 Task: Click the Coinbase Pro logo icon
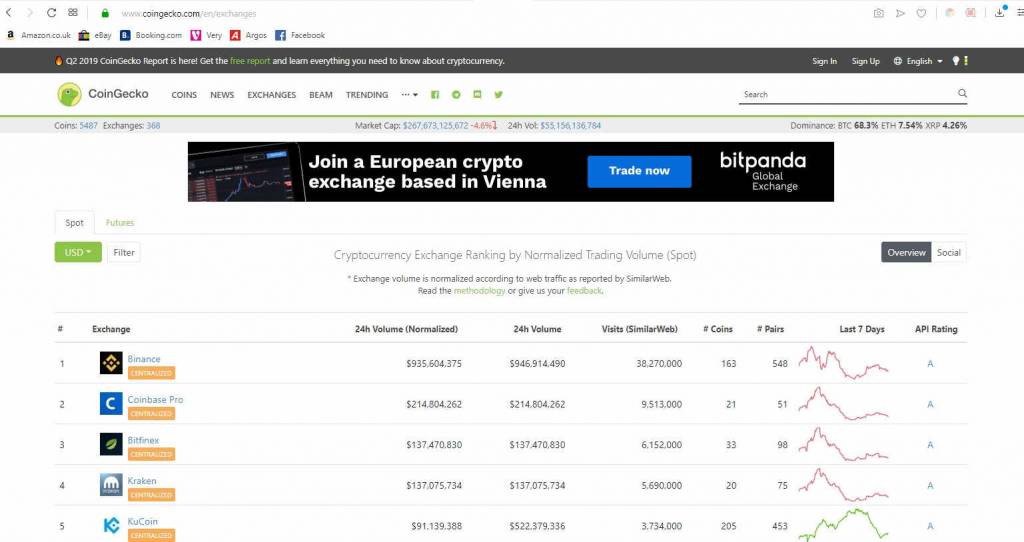tap(111, 404)
